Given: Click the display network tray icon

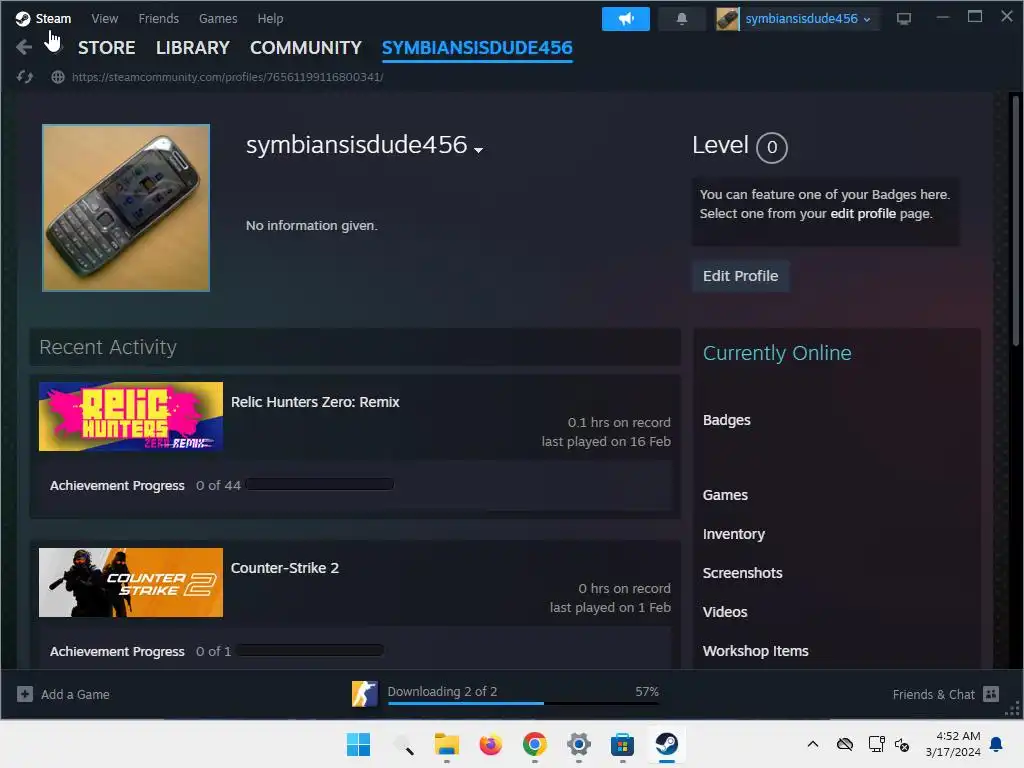Looking at the screenshot, I should [876, 744].
